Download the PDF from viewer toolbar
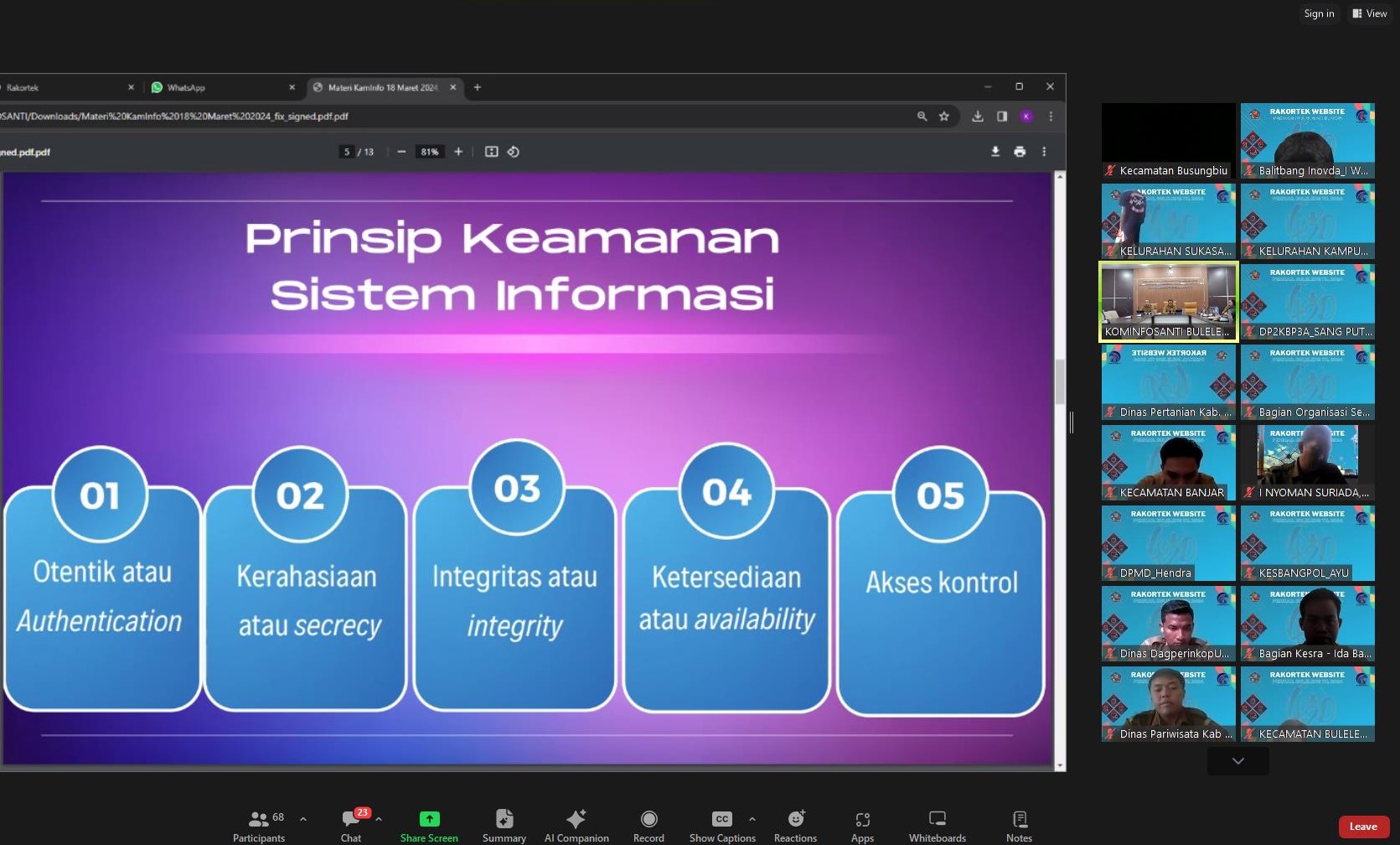The height and width of the screenshot is (845, 1400). (995, 152)
